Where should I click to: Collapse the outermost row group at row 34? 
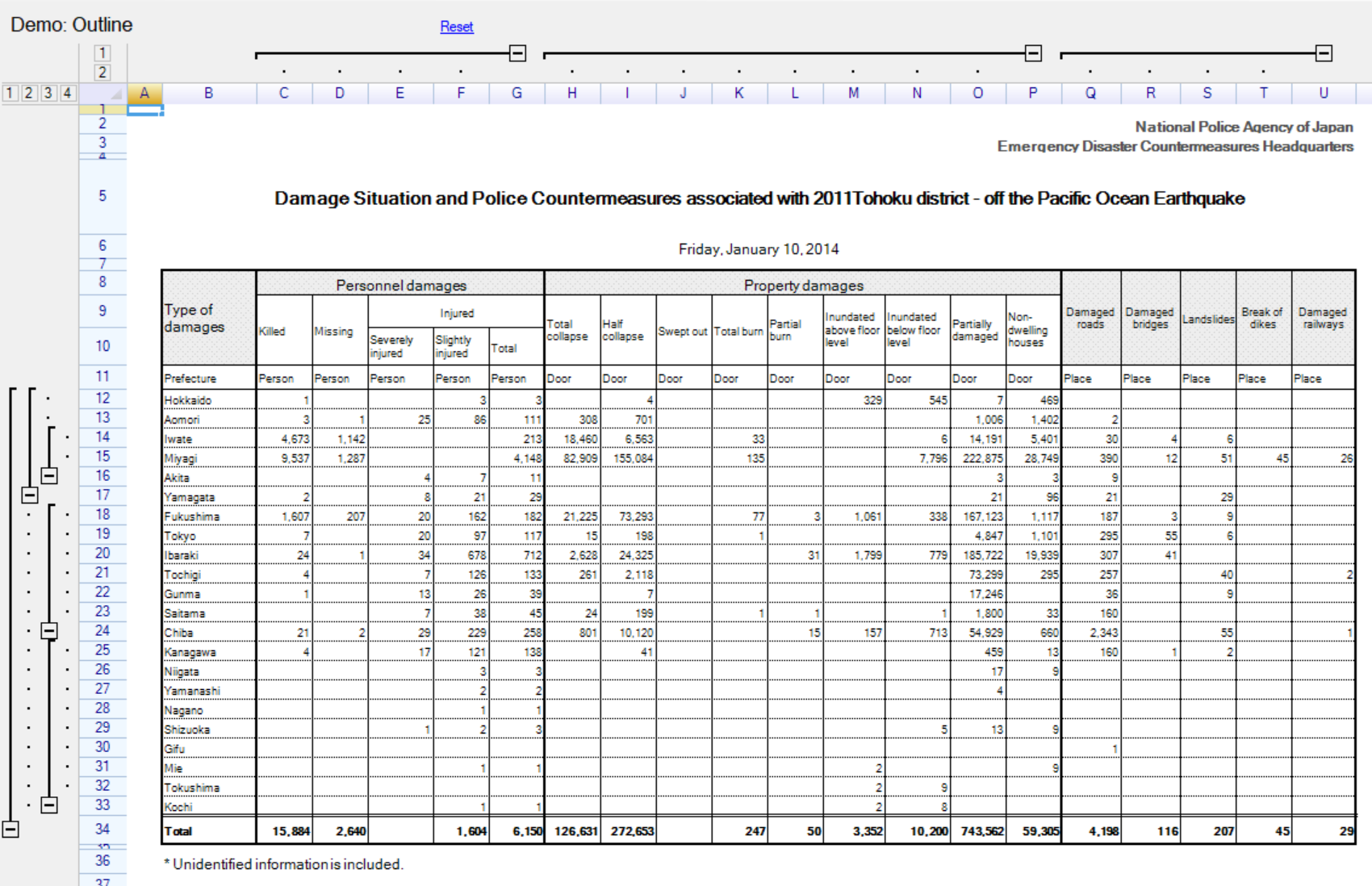point(10,830)
